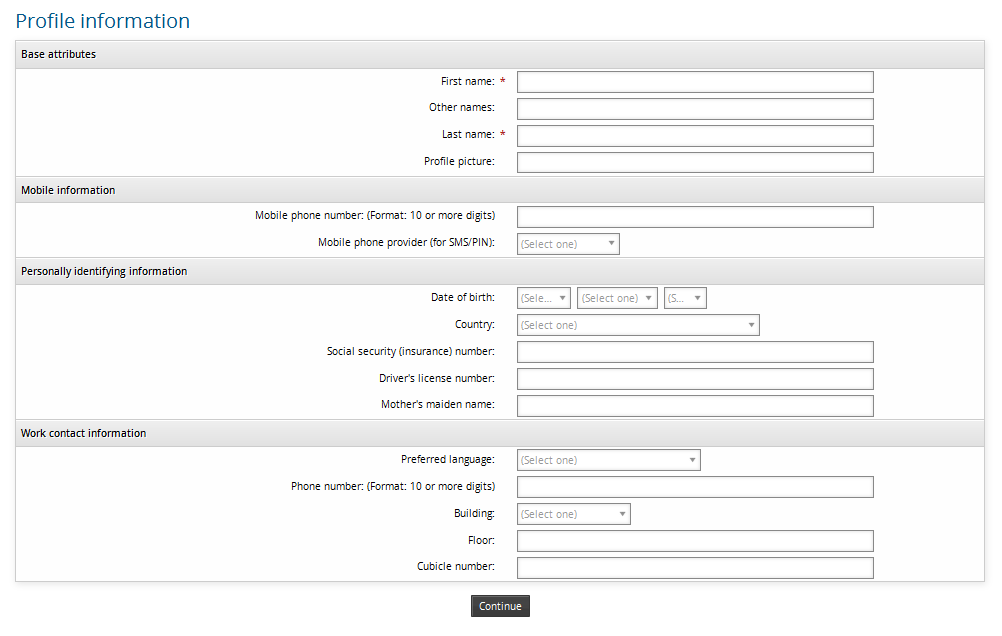Viewport: 1002px width, 636px height.
Task: Open the Mobile phone provider dropdown
Action: [x=568, y=244]
